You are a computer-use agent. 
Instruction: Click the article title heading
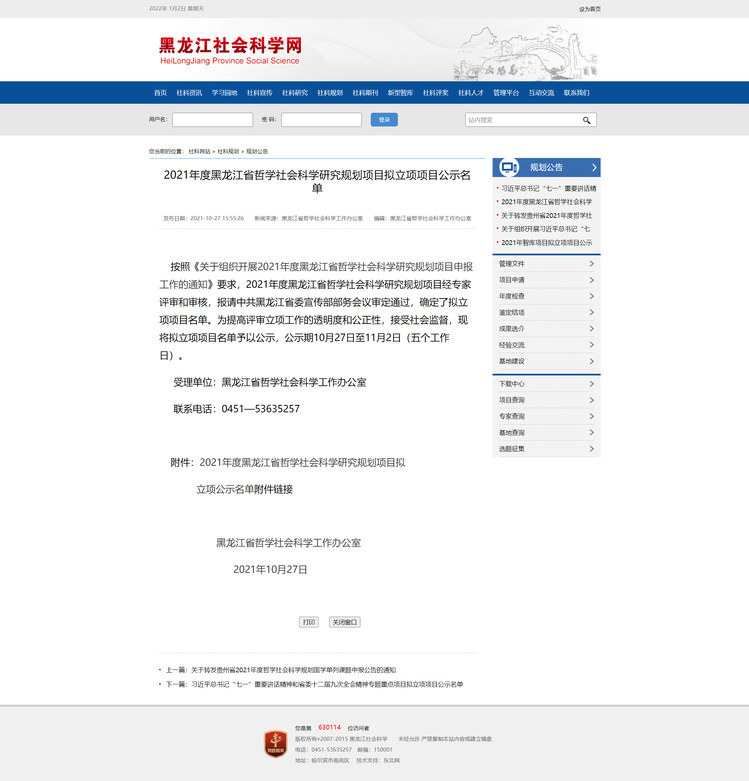point(317,181)
